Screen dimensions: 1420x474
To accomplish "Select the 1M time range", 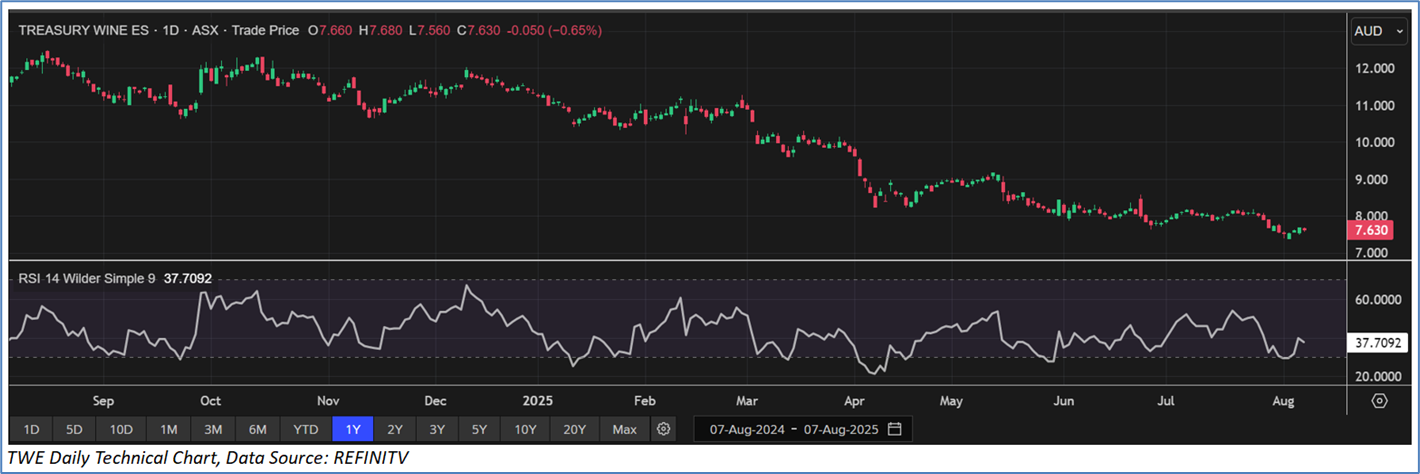I will (x=168, y=430).
